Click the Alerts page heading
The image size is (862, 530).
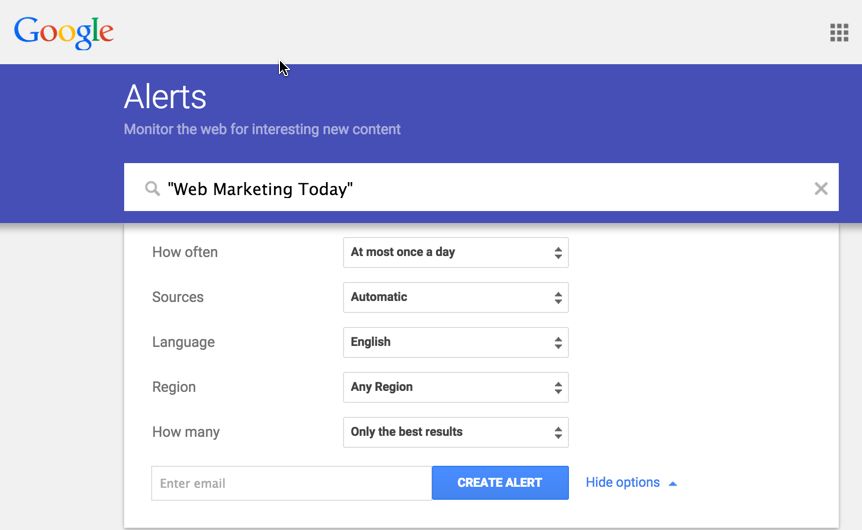165,97
